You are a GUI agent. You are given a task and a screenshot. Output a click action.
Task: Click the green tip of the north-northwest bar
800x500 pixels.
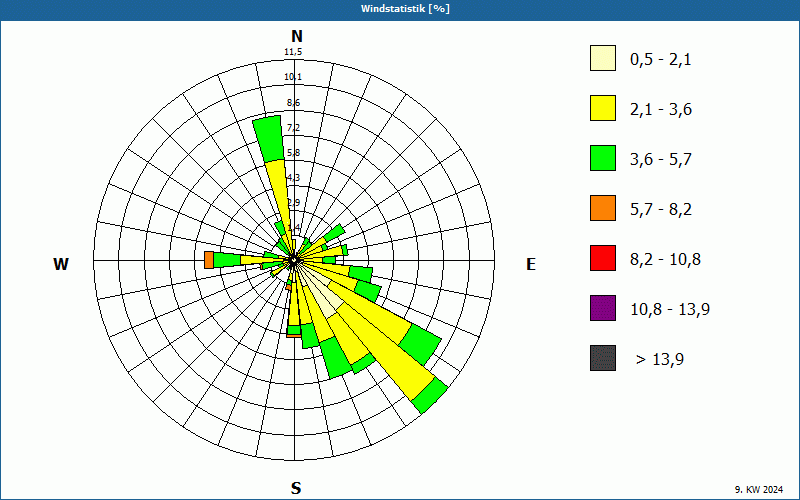(269, 139)
